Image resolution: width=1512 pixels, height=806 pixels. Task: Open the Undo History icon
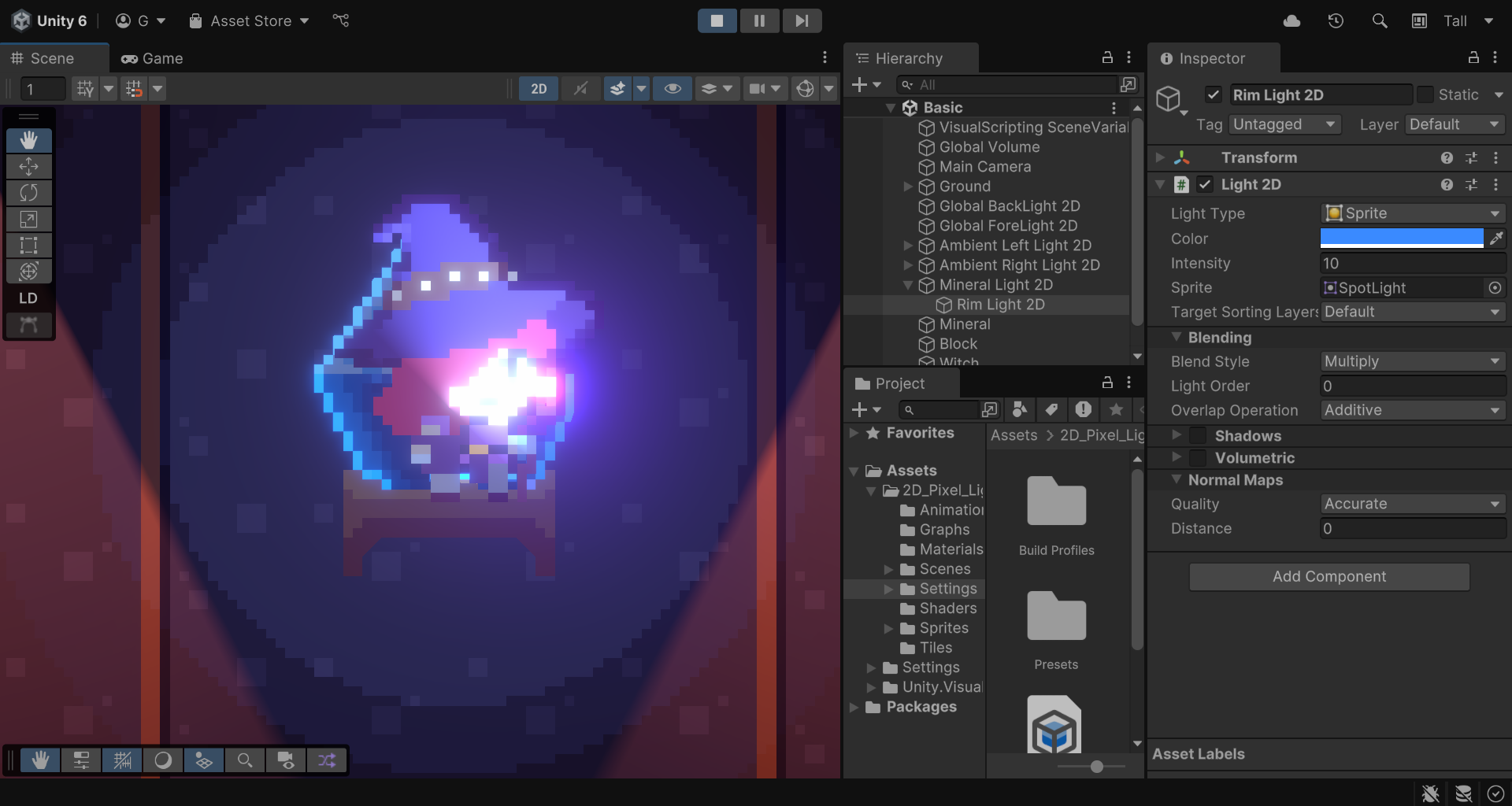[x=1336, y=21]
